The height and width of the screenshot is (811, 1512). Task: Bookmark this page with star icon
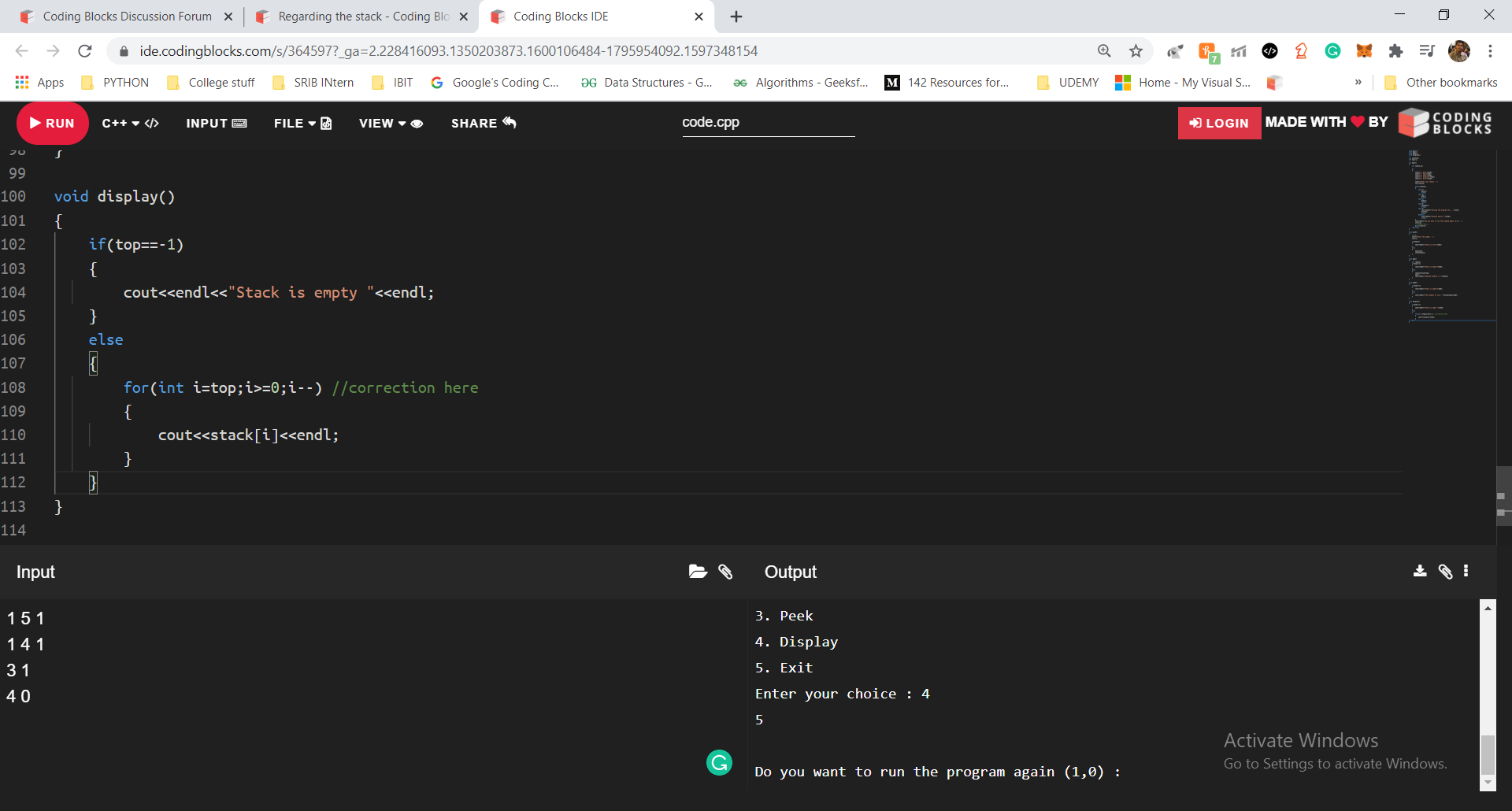(x=1136, y=51)
